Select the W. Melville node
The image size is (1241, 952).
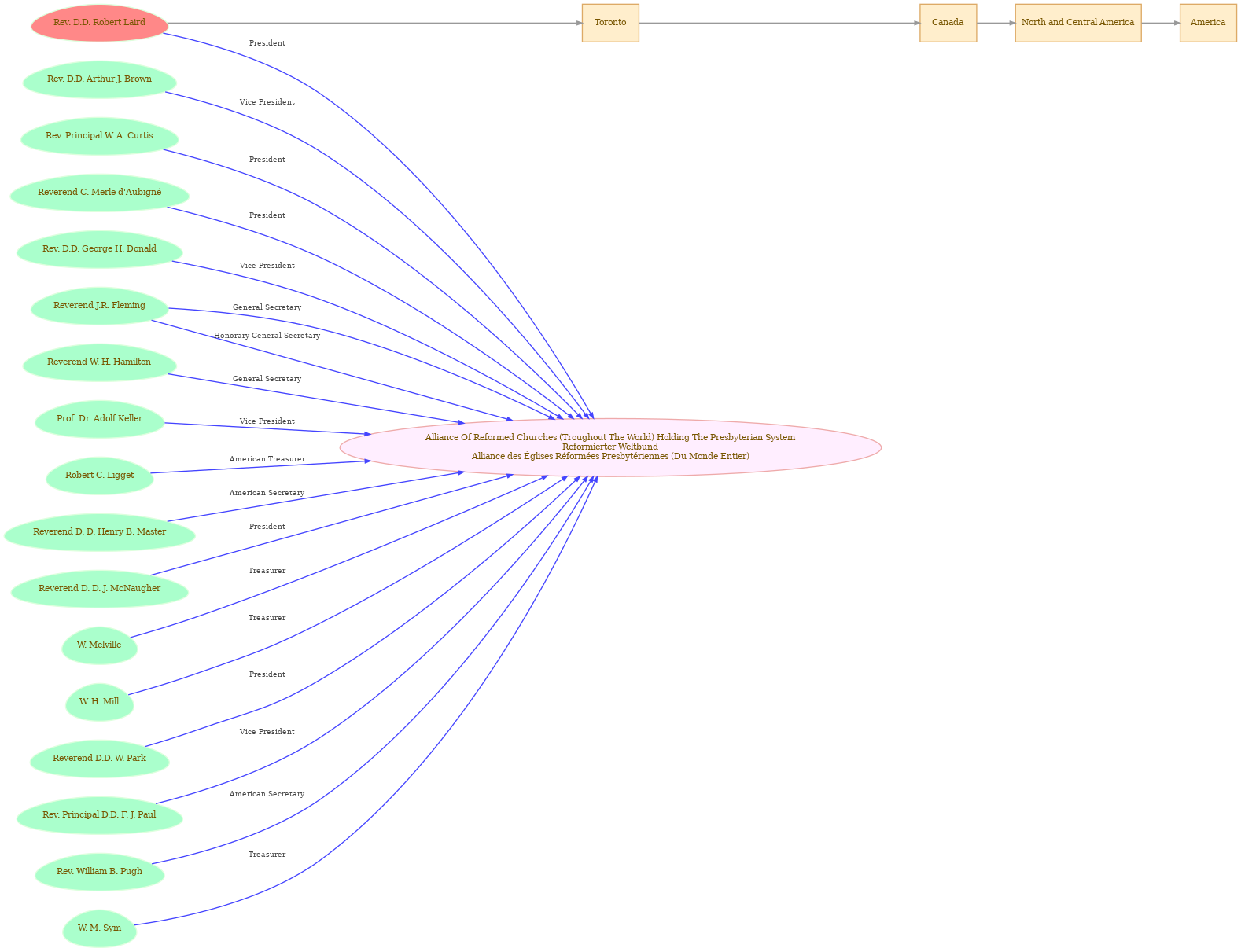[x=100, y=645]
